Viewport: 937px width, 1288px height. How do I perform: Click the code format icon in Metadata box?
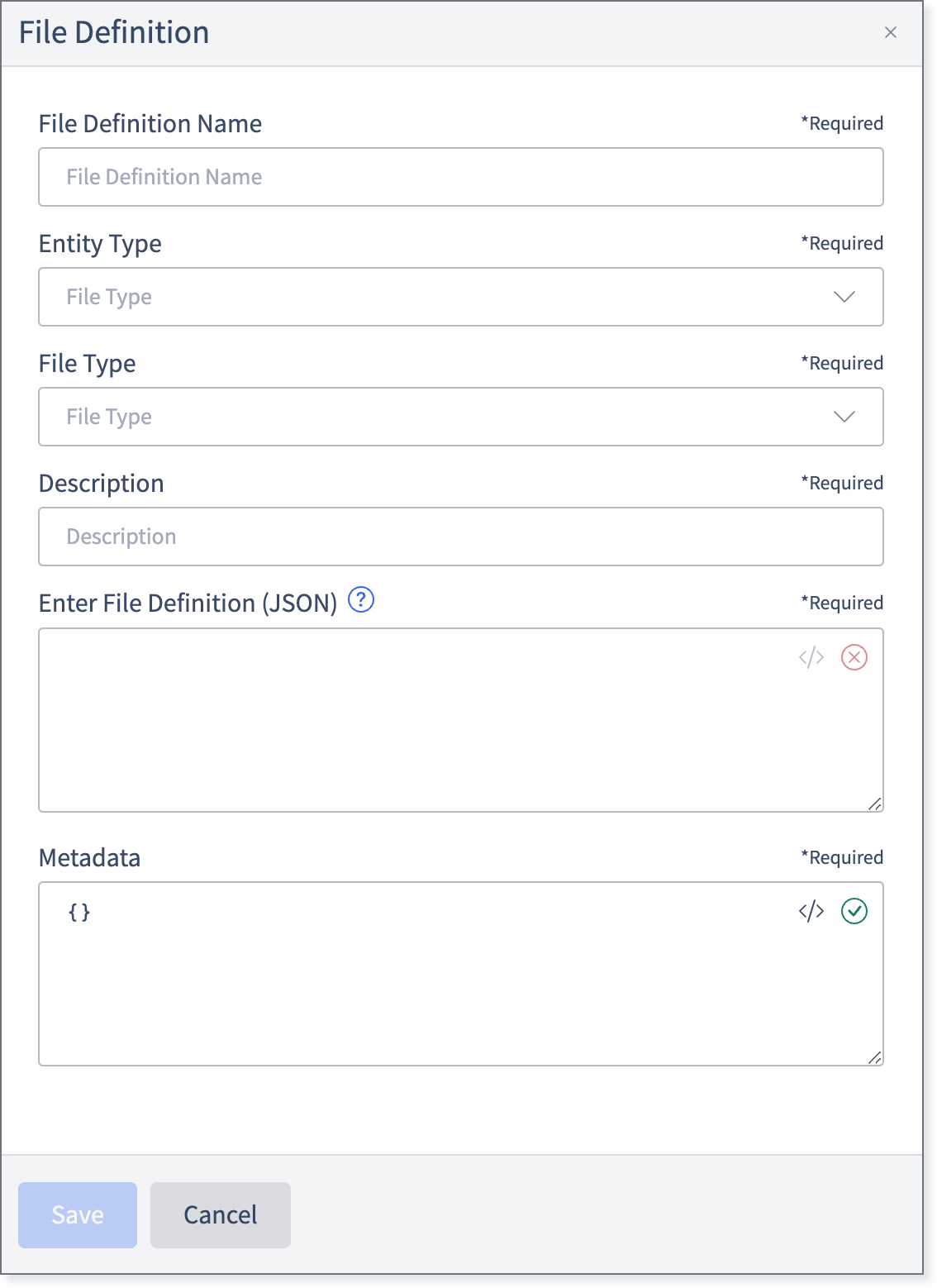[x=811, y=911]
